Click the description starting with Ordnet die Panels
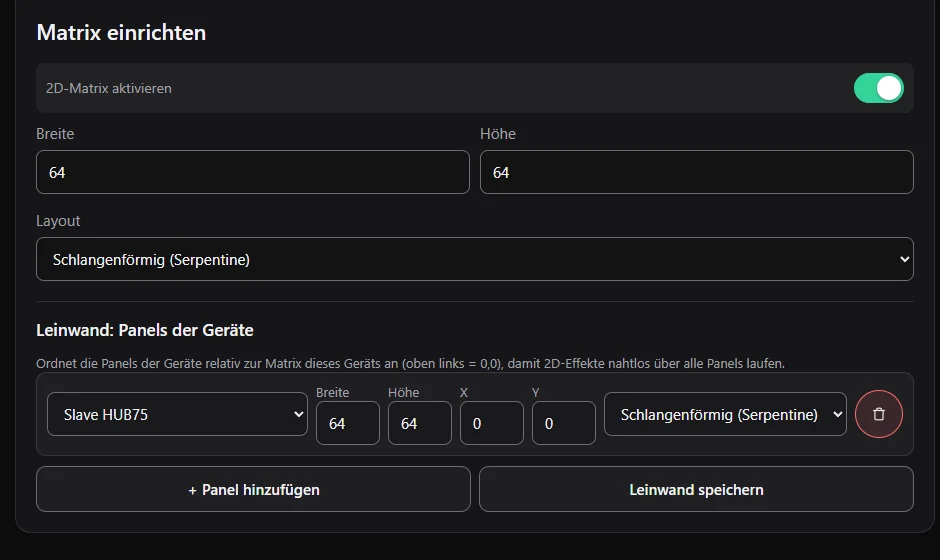This screenshot has height=560, width=940. (410, 363)
